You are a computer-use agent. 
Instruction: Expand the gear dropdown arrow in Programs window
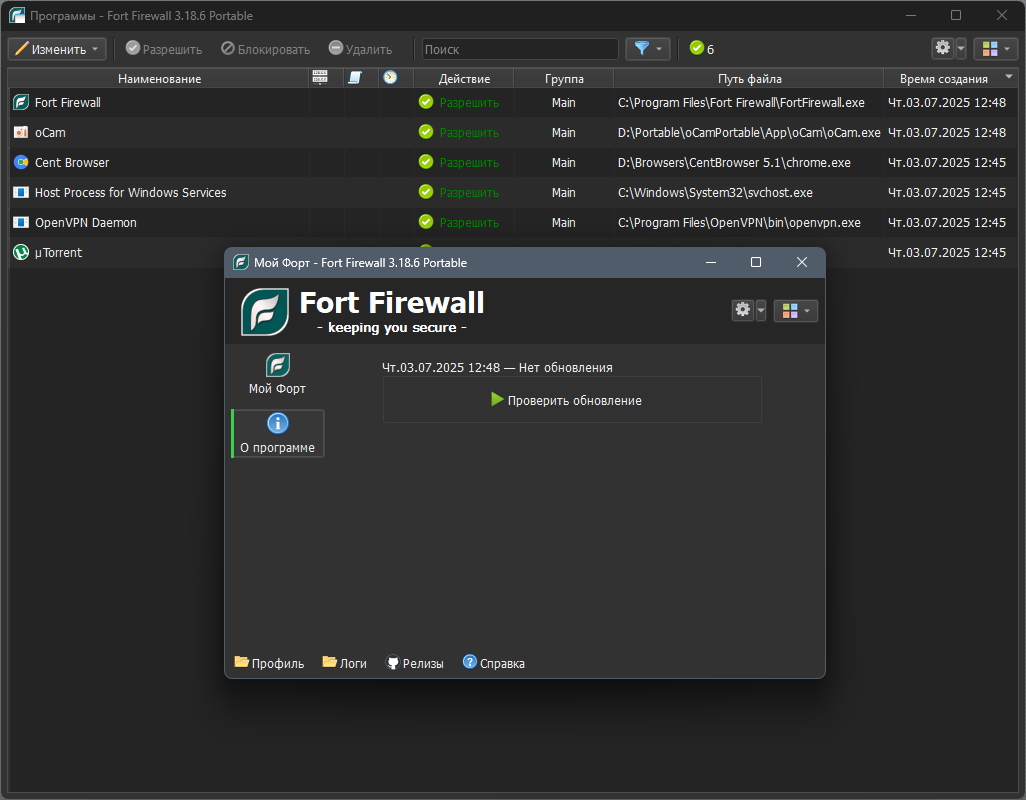click(x=961, y=48)
